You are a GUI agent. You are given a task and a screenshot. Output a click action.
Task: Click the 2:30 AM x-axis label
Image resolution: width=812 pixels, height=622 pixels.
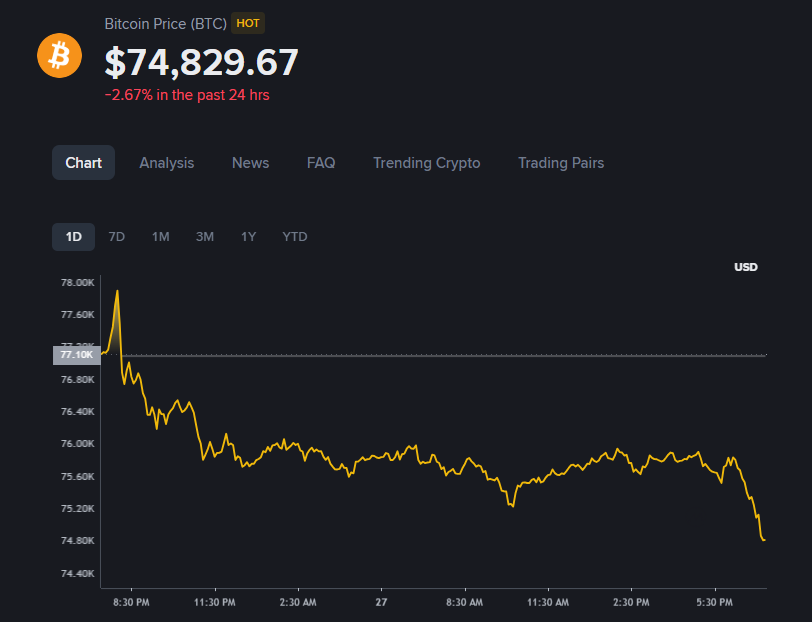(298, 602)
